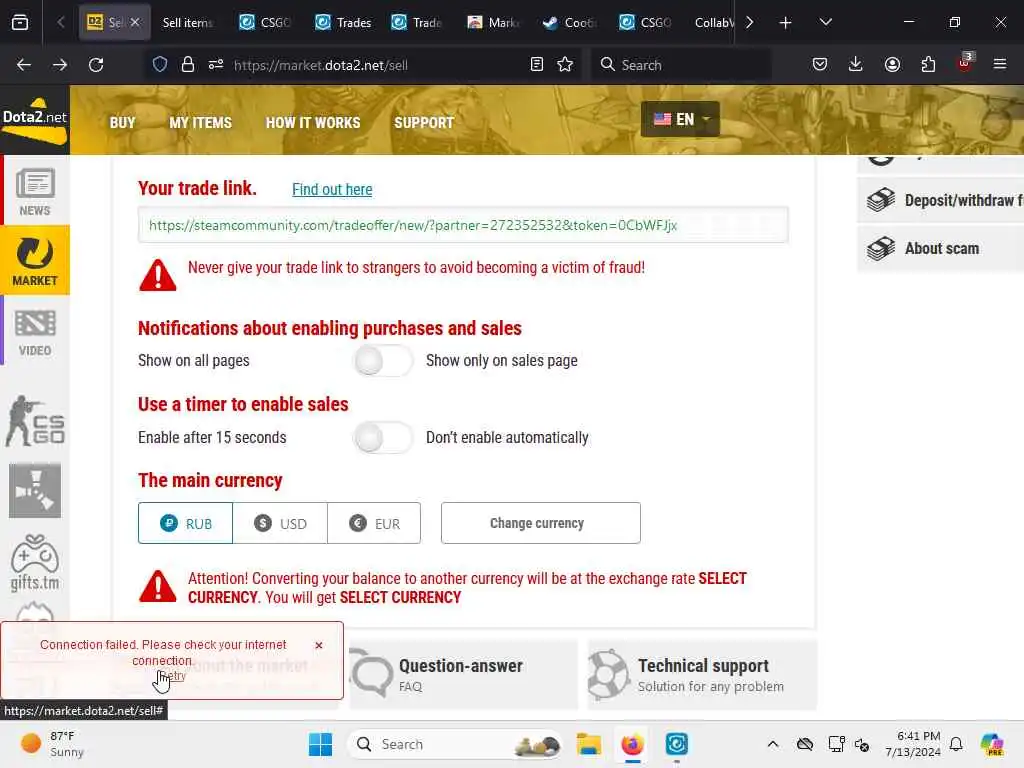Open the Firefox account icon
This screenshot has width=1024, height=768.
click(892, 65)
